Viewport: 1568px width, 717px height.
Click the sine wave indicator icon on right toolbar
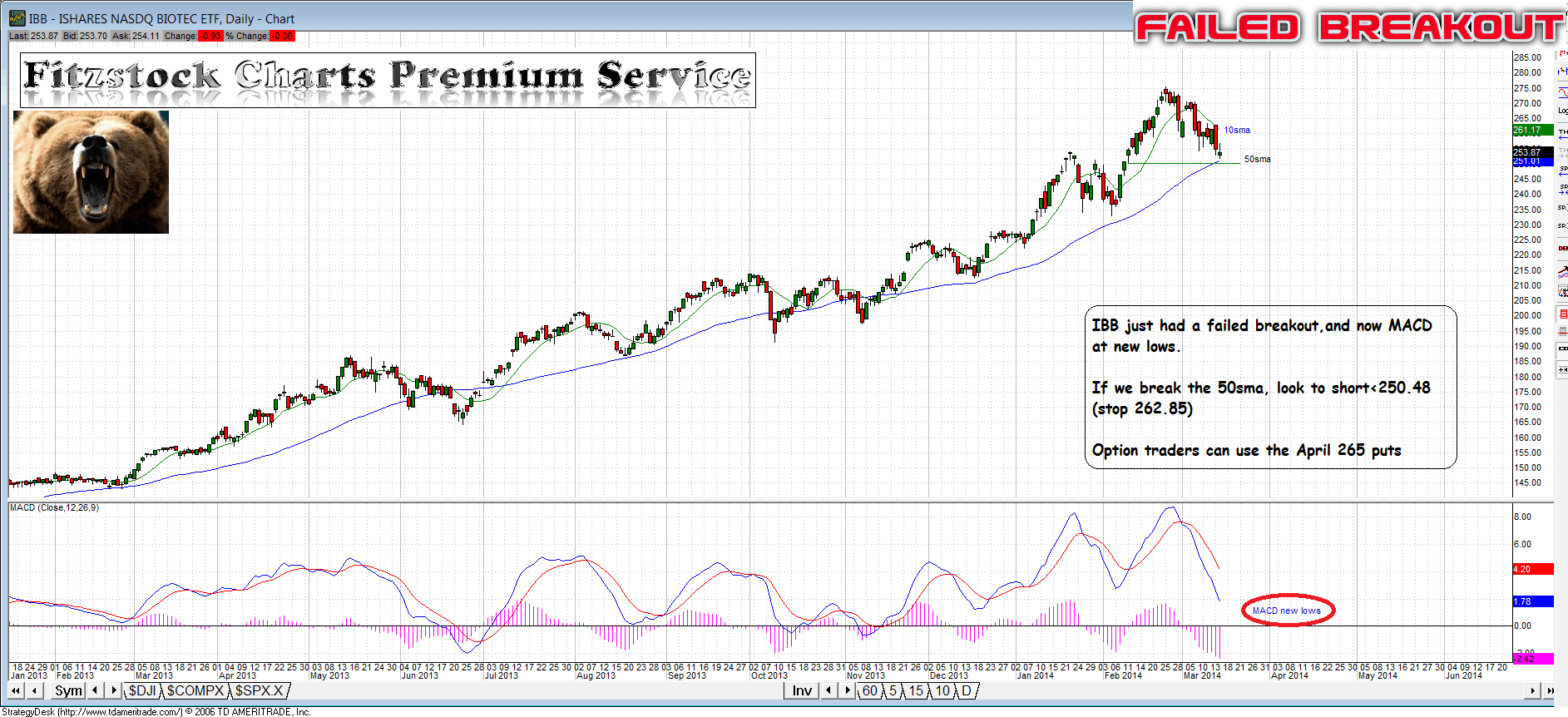pyautogui.click(x=1562, y=92)
